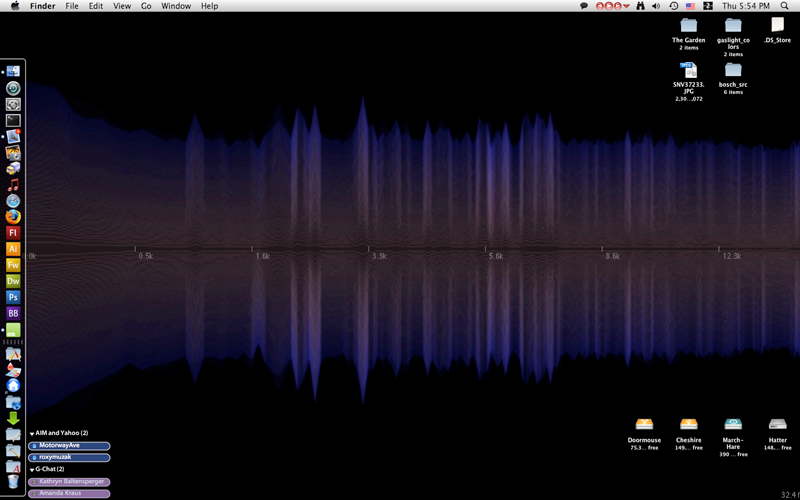Open the Window menu
The width and height of the screenshot is (800, 500).
pos(176,6)
